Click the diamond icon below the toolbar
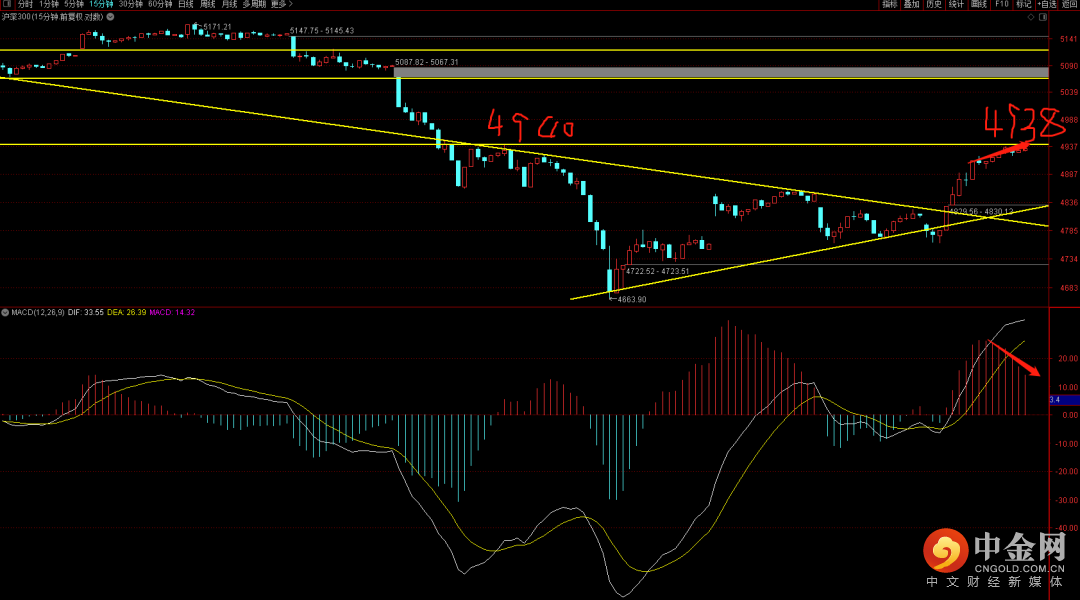This screenshot has height=600, width=1080. click(1033, 17)
